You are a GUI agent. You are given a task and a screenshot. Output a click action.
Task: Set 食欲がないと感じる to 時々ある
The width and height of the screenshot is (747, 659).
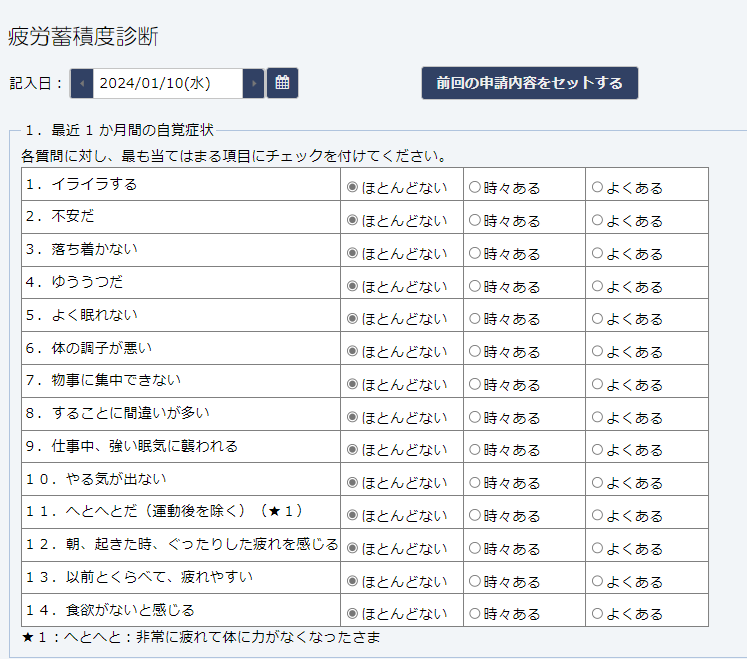[475, 614]
